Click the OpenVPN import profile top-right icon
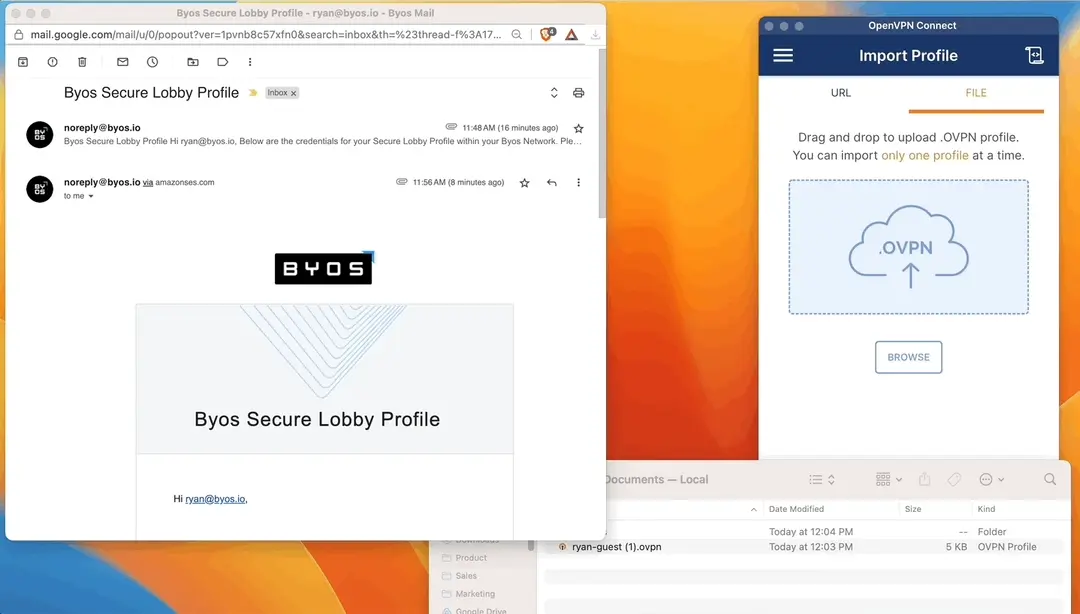Viewport: 1080px width, 614px height. (1034, 56)
